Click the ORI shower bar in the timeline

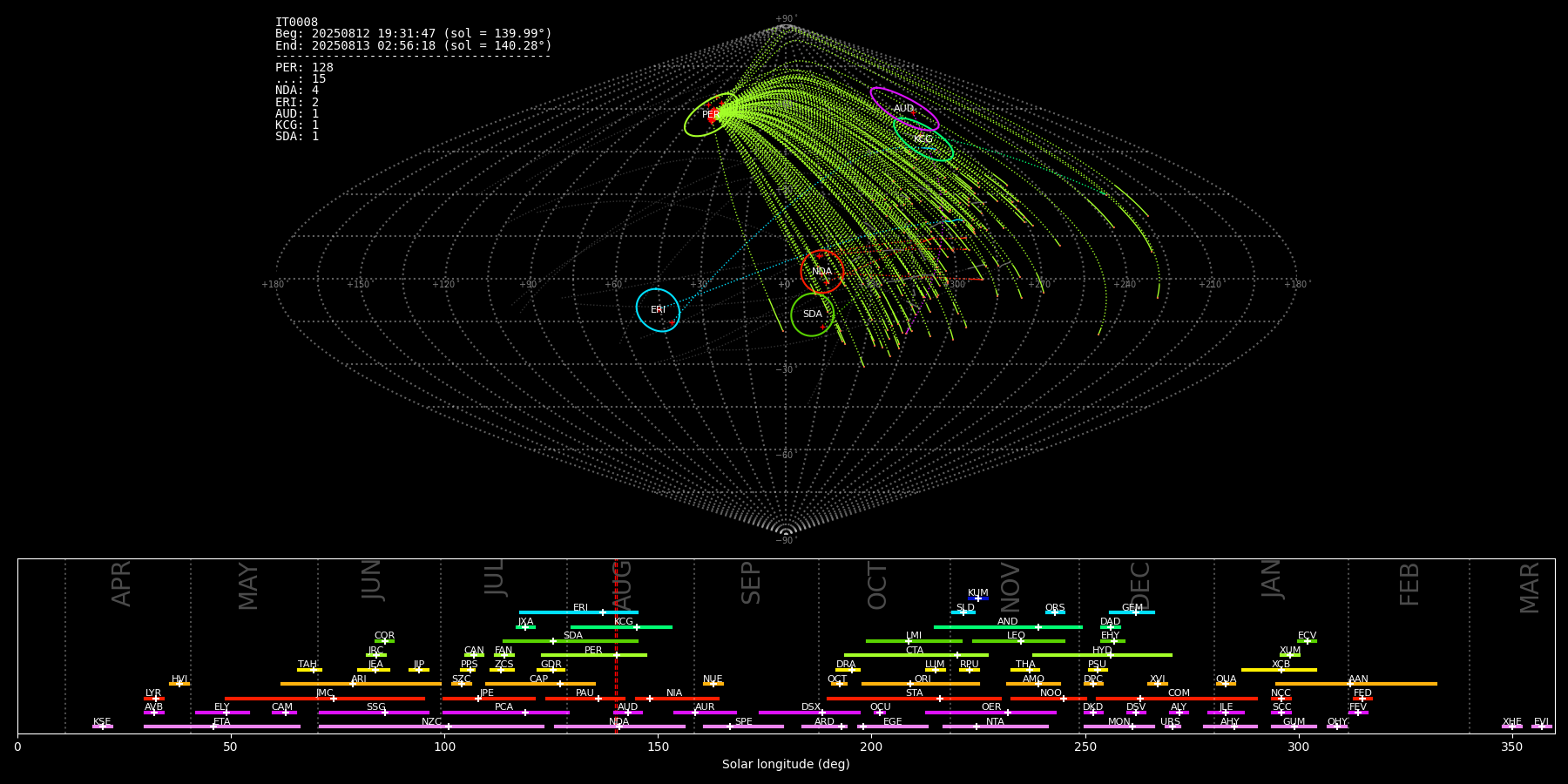coord(921,684)
